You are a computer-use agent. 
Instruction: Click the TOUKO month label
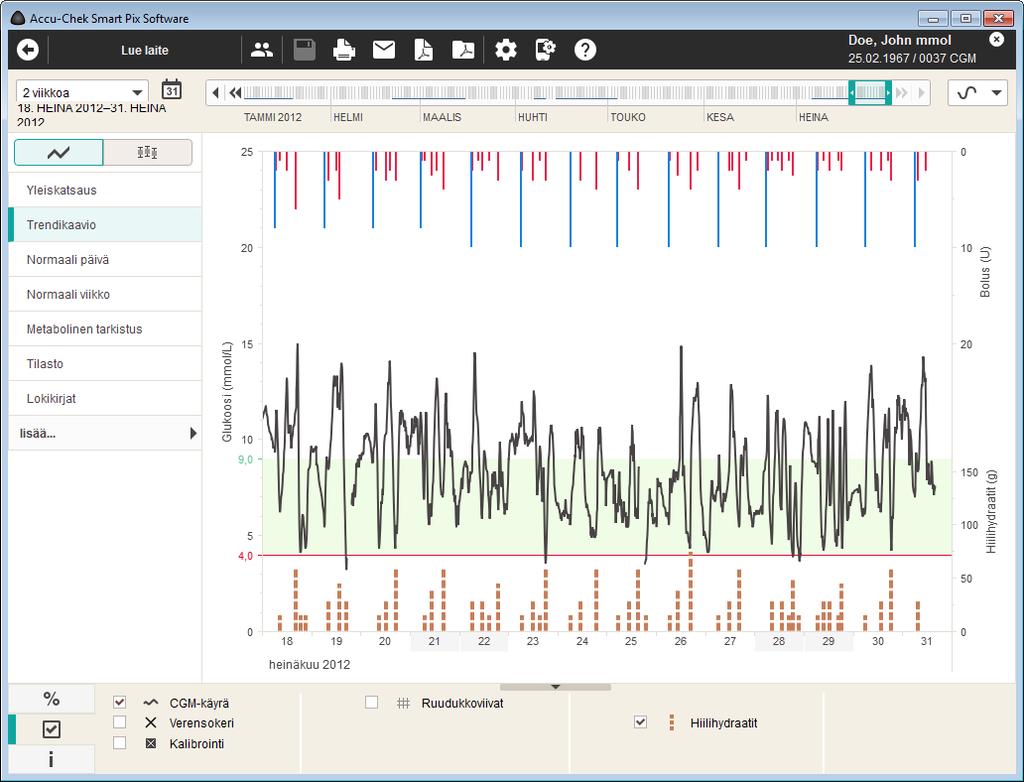pos(628,117)
